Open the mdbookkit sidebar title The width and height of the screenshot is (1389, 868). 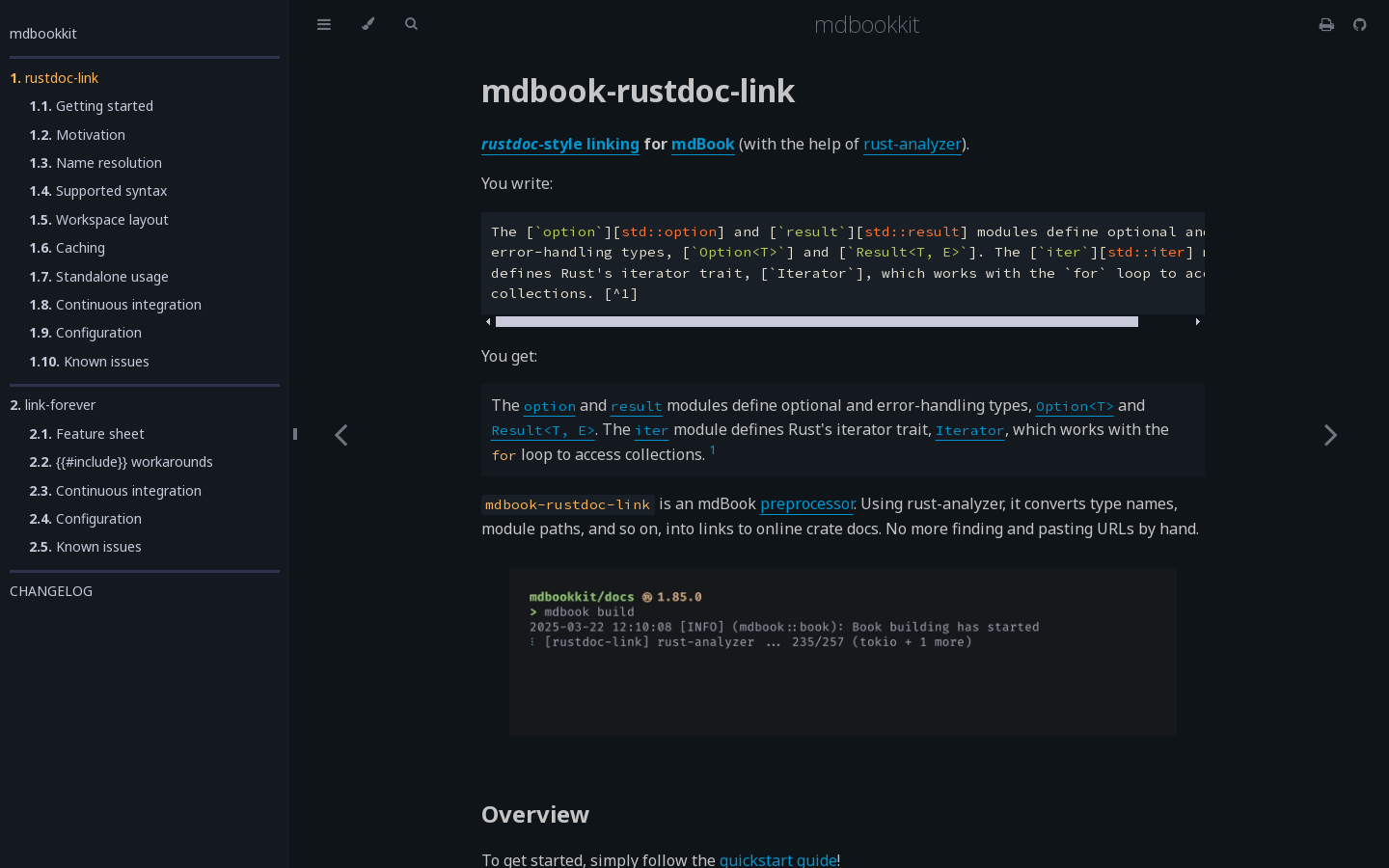tap(43, 34)
